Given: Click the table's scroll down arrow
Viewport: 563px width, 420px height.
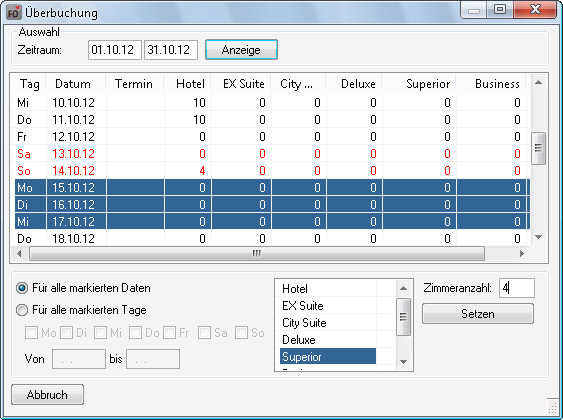Looking at the screenshot, I should click(538, 237).
